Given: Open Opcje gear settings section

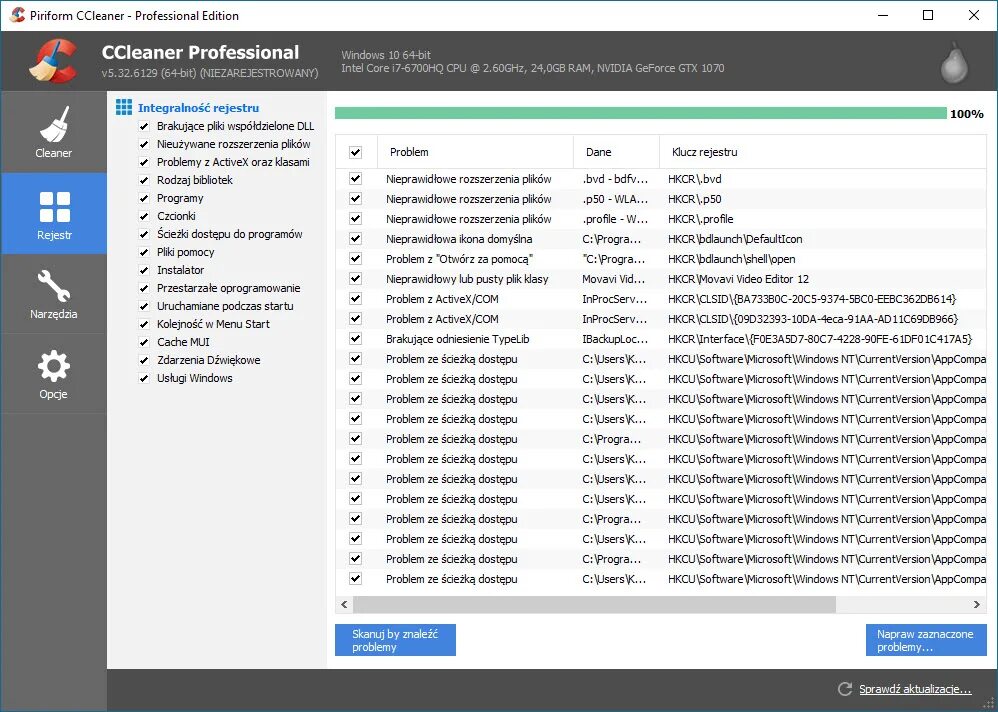Looking at the screenshot, I should 53,366.
